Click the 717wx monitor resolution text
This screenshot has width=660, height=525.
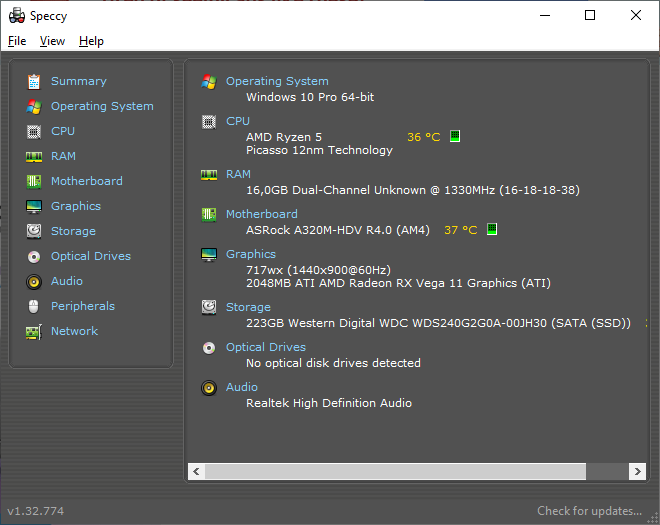tap(318, 270)
